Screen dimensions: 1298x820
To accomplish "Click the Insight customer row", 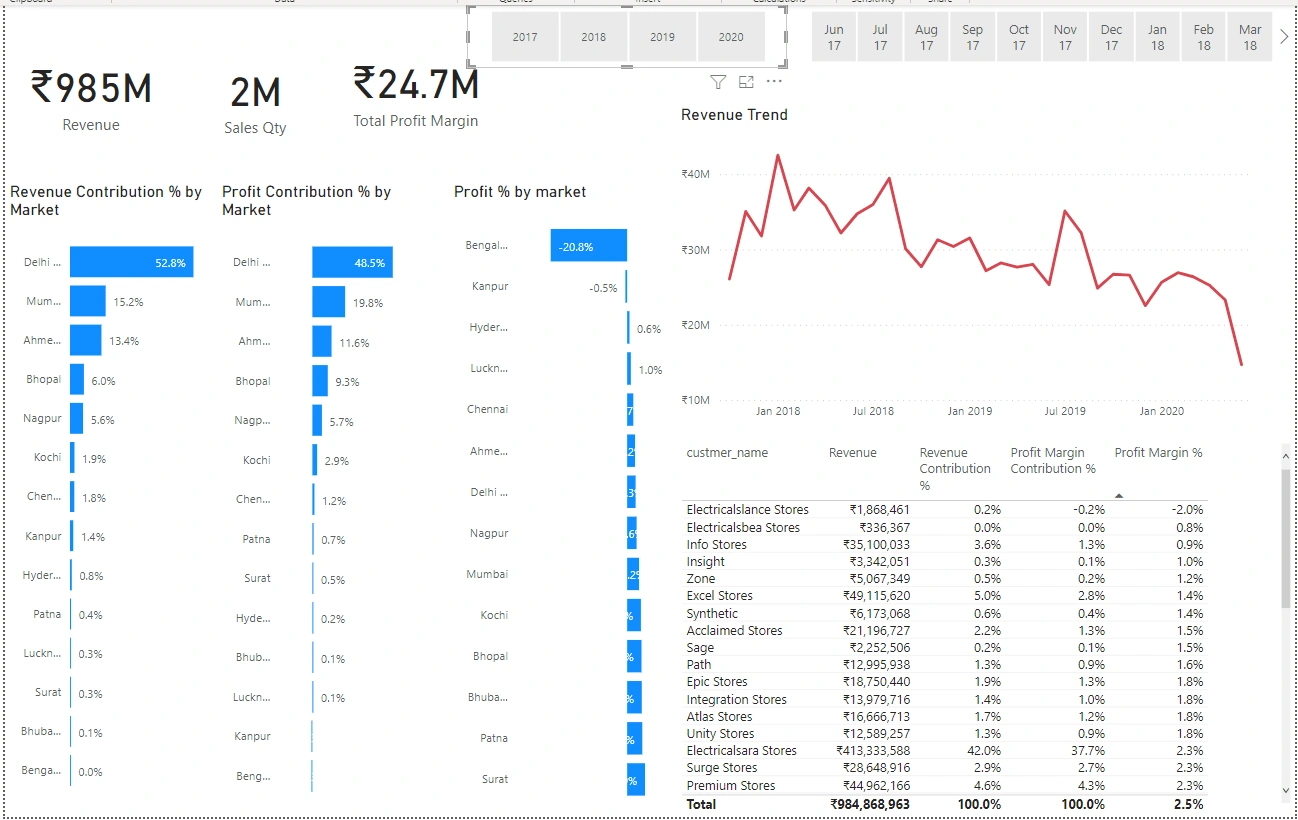I will (x=945, y=561).
